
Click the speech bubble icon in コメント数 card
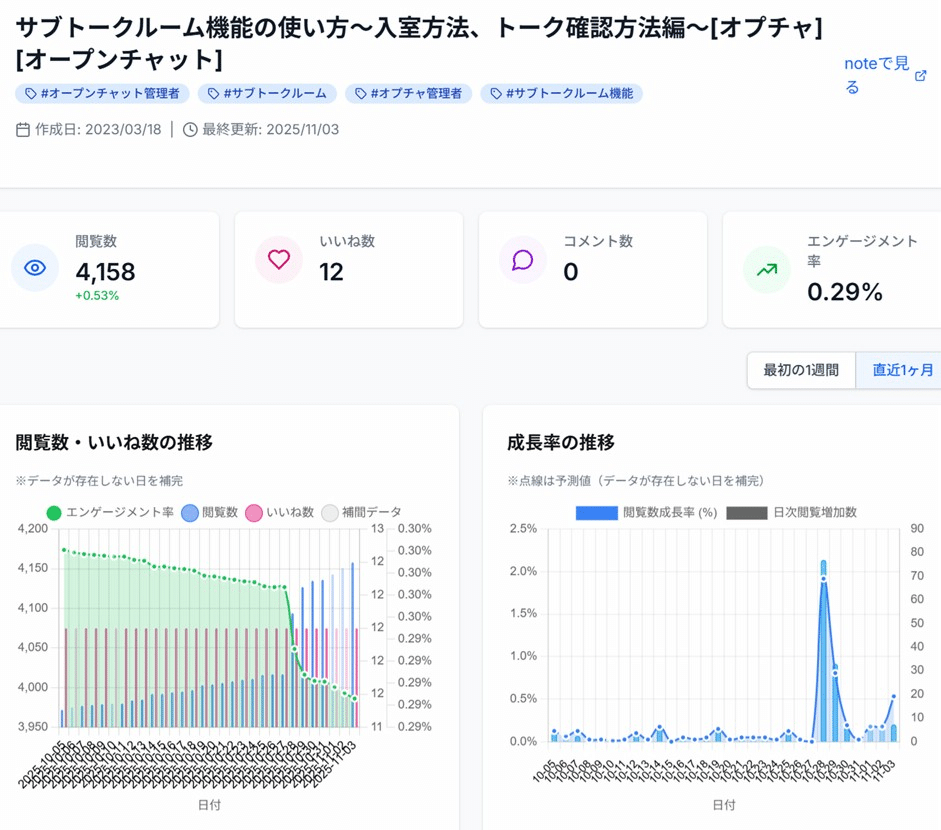(523, 259)
